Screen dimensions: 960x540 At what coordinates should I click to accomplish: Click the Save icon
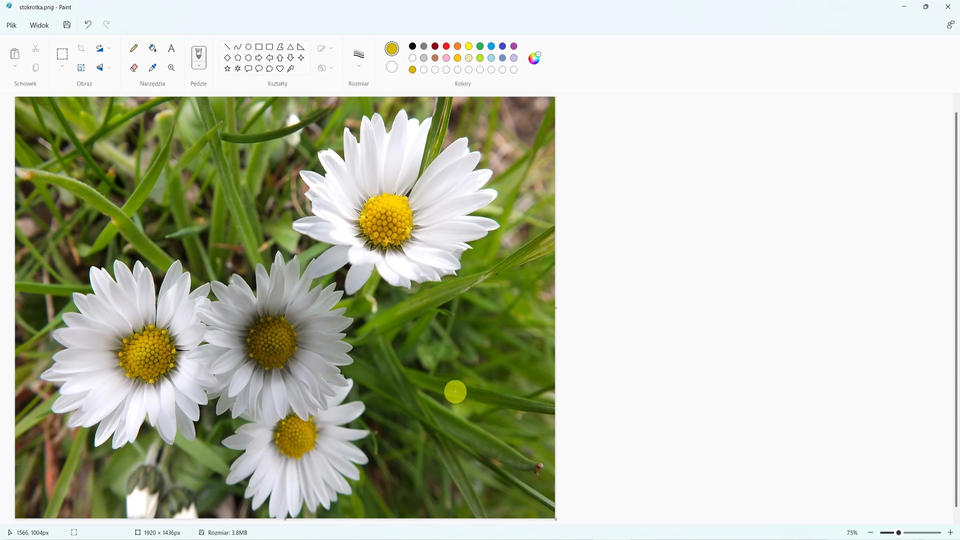[x=67, y=25]
